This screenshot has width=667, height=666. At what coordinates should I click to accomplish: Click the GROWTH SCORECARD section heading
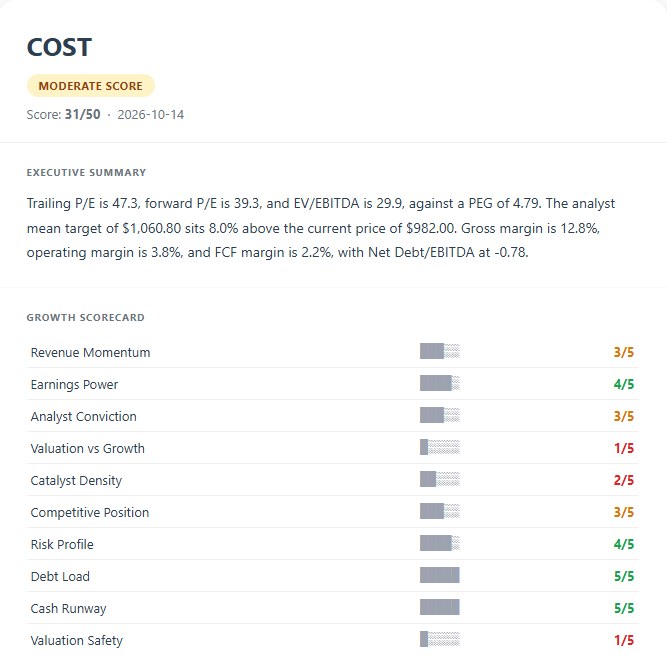[x=86, y=317]
